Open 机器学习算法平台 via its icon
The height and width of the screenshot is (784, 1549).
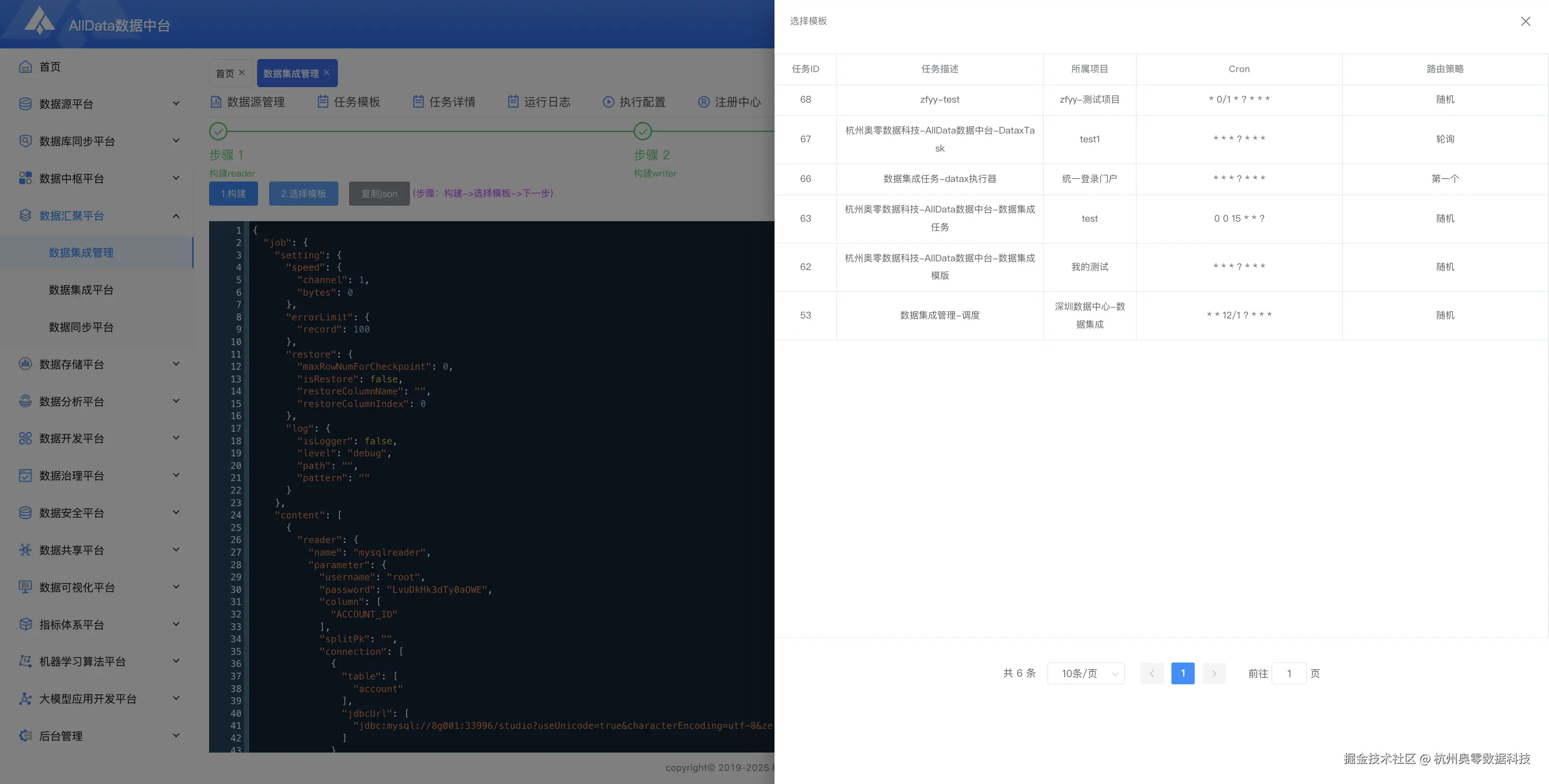click(x=25, y=661)
